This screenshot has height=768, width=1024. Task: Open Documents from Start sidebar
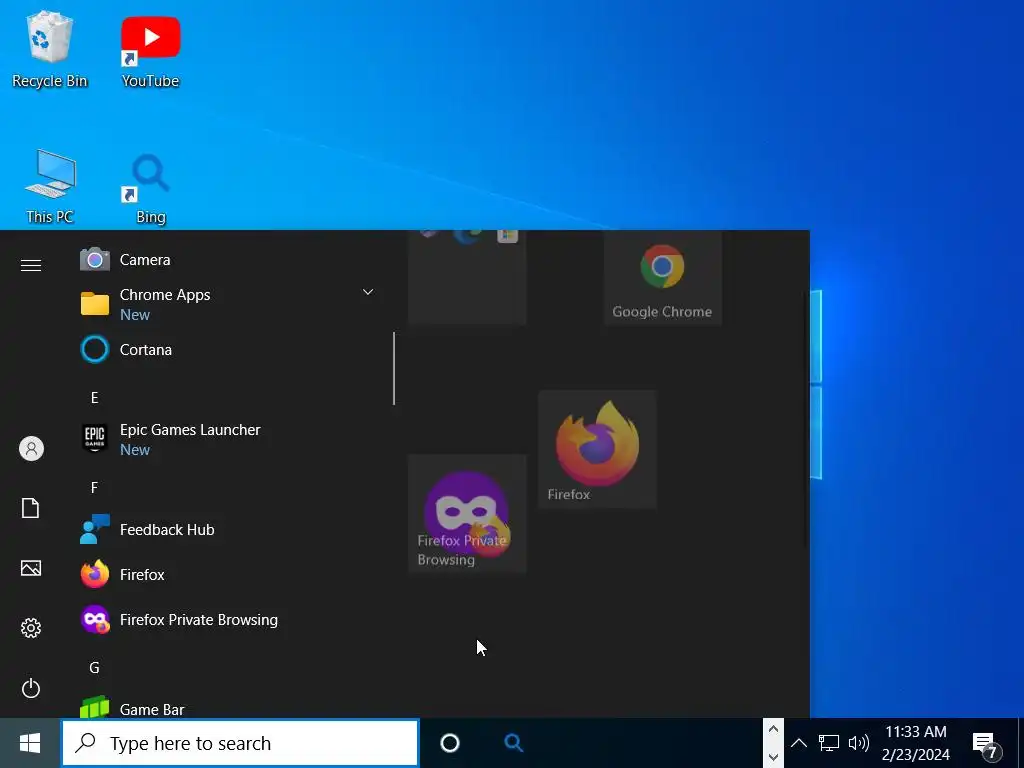coord(31,507)
